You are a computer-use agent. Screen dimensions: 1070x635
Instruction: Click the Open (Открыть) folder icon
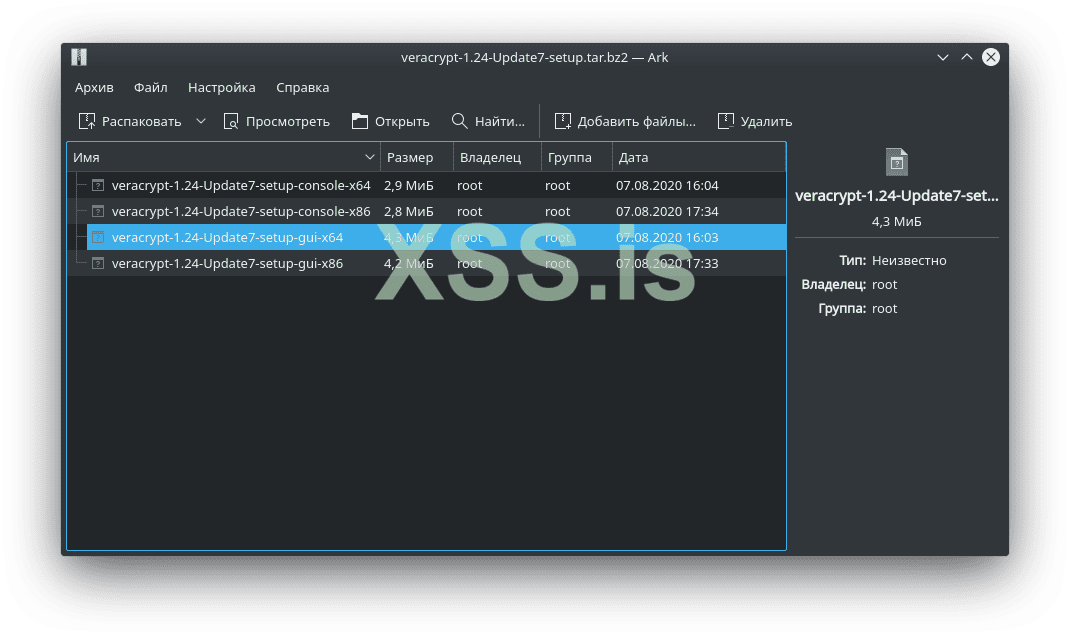coord(360,121)
